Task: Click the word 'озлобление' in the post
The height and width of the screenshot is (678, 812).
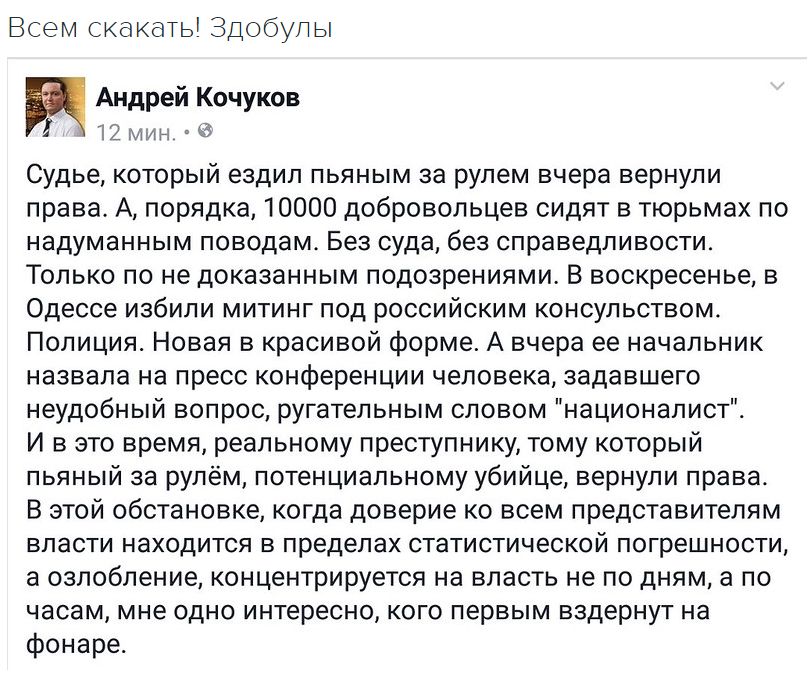Action: point(120,576)
